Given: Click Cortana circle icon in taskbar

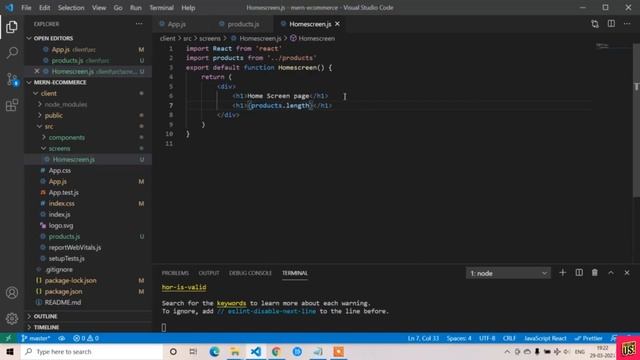Looking at the screenshot, I should click(x=173, y=351).
